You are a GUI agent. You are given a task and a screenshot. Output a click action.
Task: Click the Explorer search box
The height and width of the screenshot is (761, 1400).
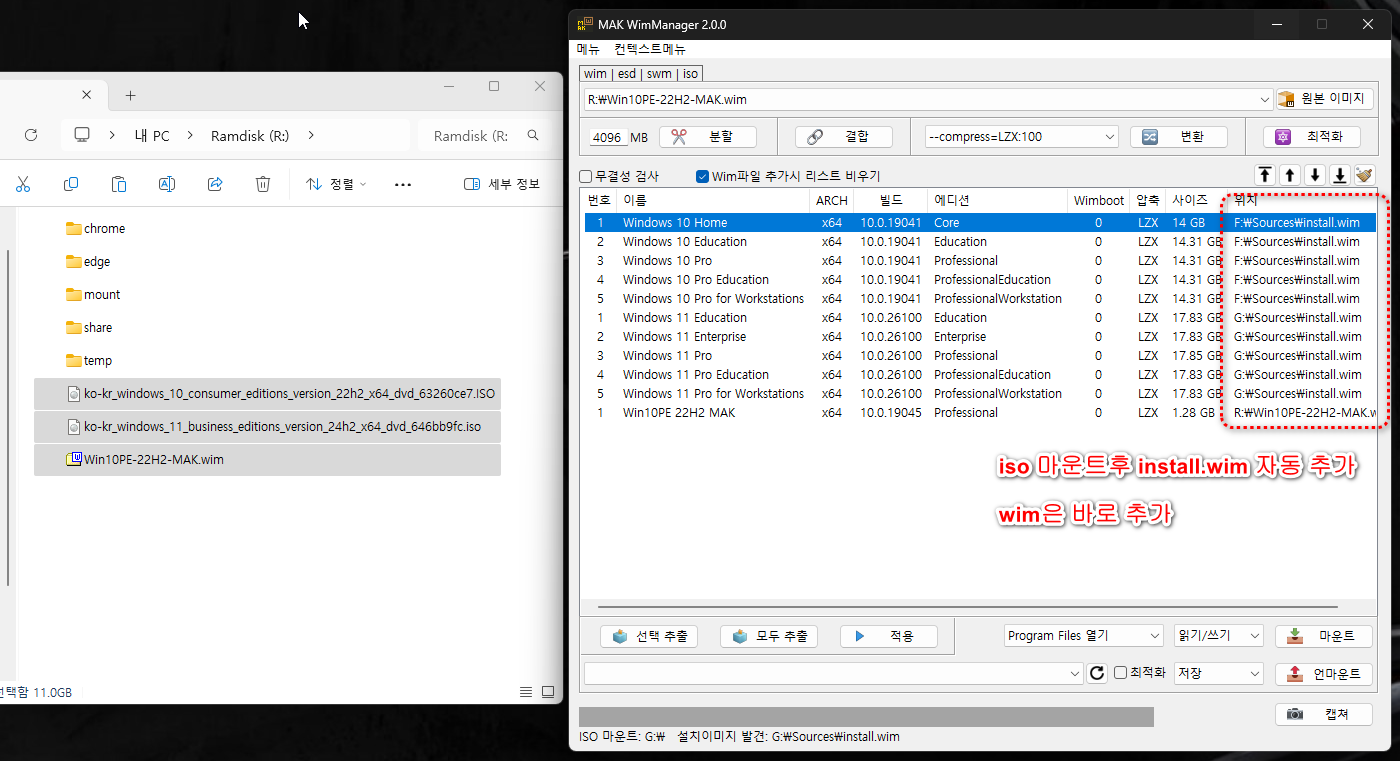click(484, 135)
